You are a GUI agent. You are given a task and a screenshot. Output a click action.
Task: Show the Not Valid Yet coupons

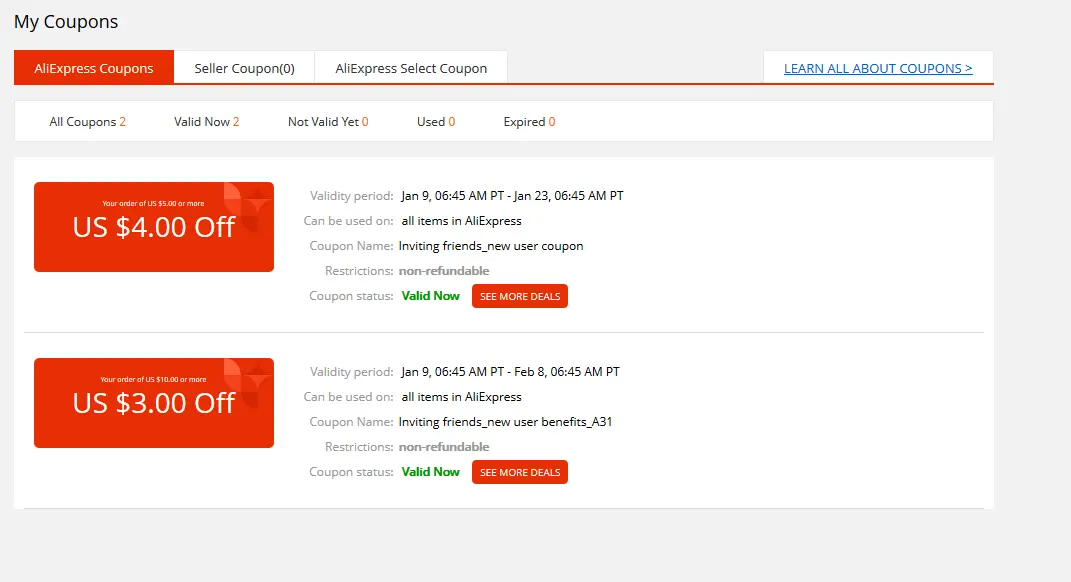(x=328, y=122)
